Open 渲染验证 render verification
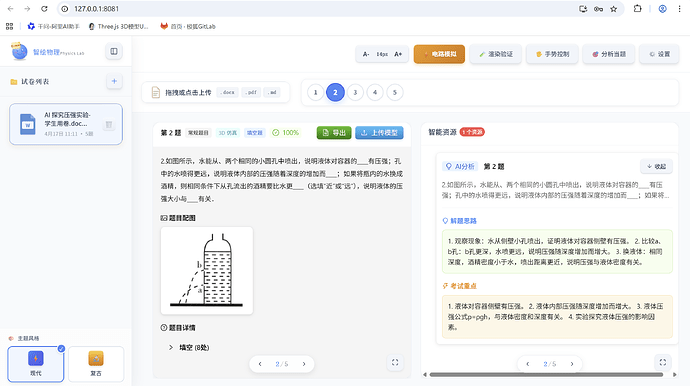The image size is (690, 386). [x=495, y=54]
